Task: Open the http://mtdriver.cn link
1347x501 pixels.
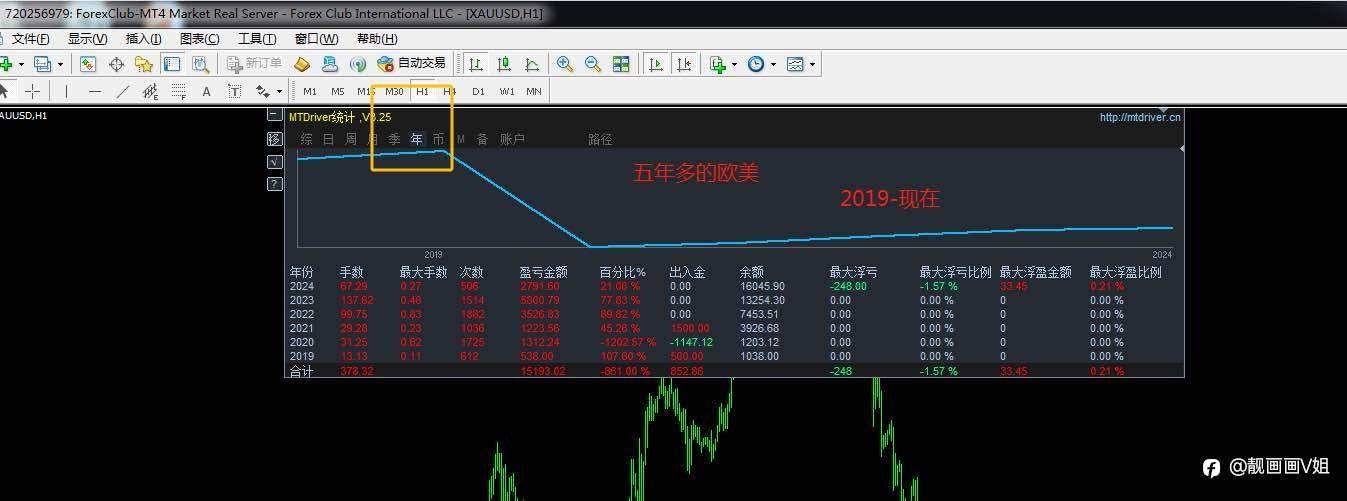Action: point(1140,117)
